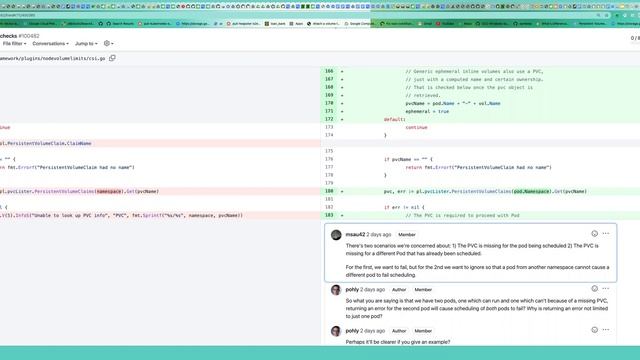This screenshot has width=640, height=360.
Task: Open the 'Search Results' bookmark
Action: 120,24
